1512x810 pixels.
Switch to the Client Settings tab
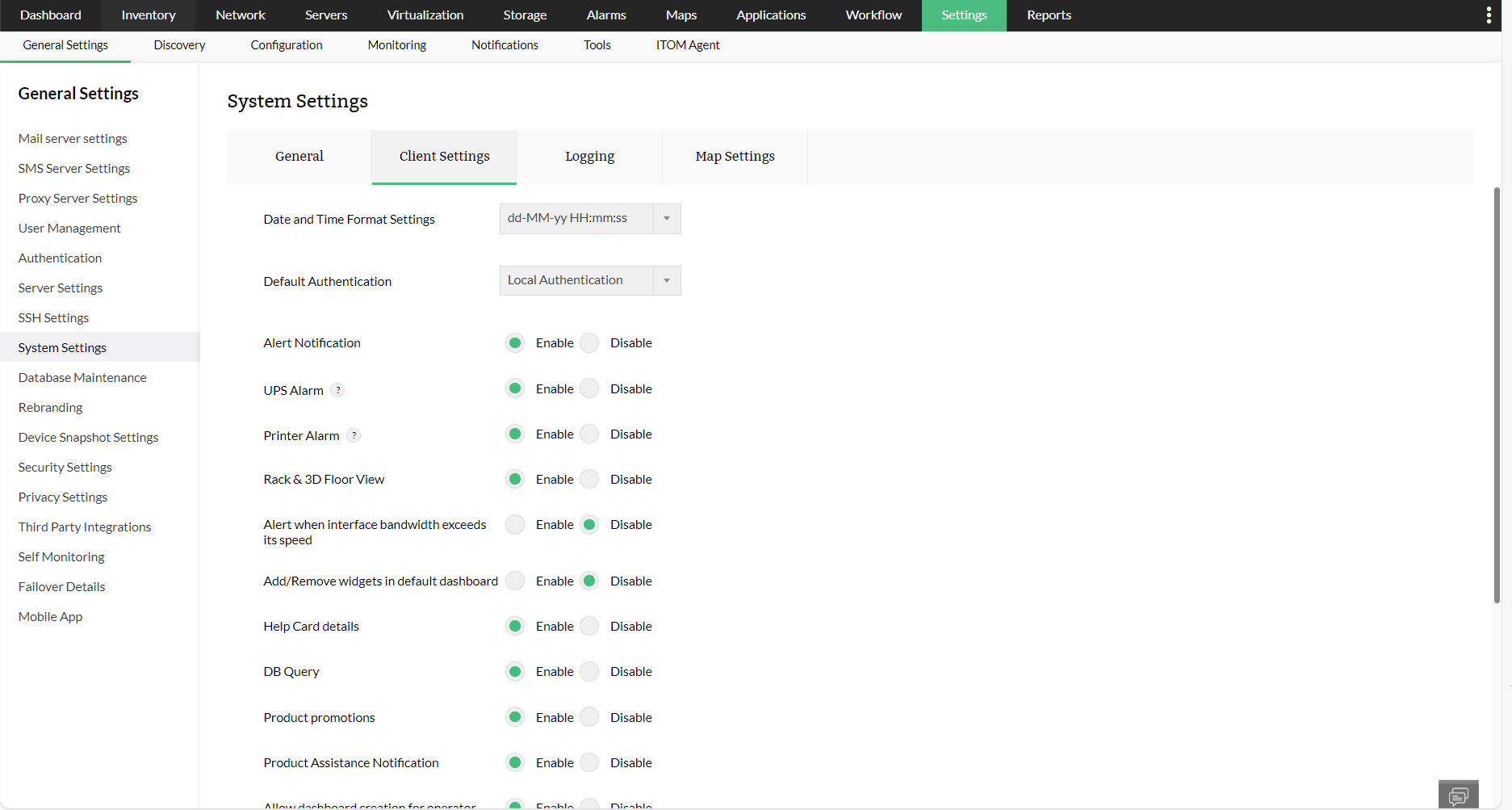pos(445,157)
